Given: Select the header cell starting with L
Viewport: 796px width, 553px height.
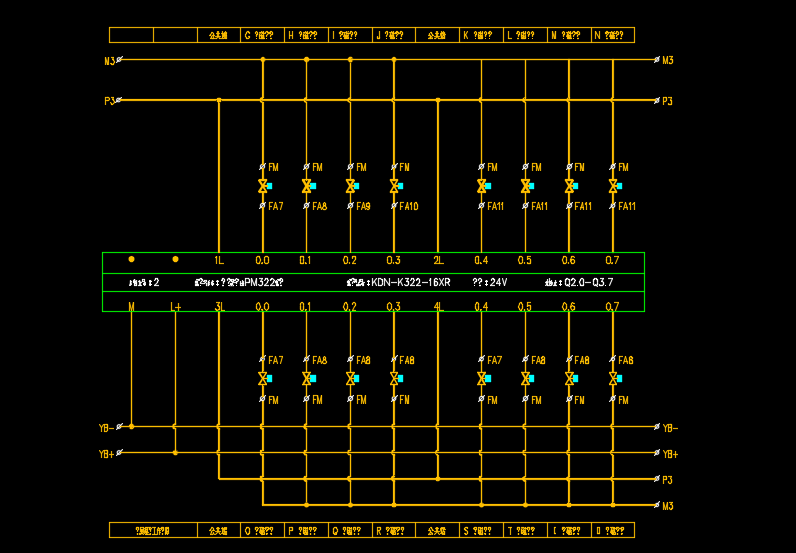Looking at the screenshot, I should tap(525, 35).
